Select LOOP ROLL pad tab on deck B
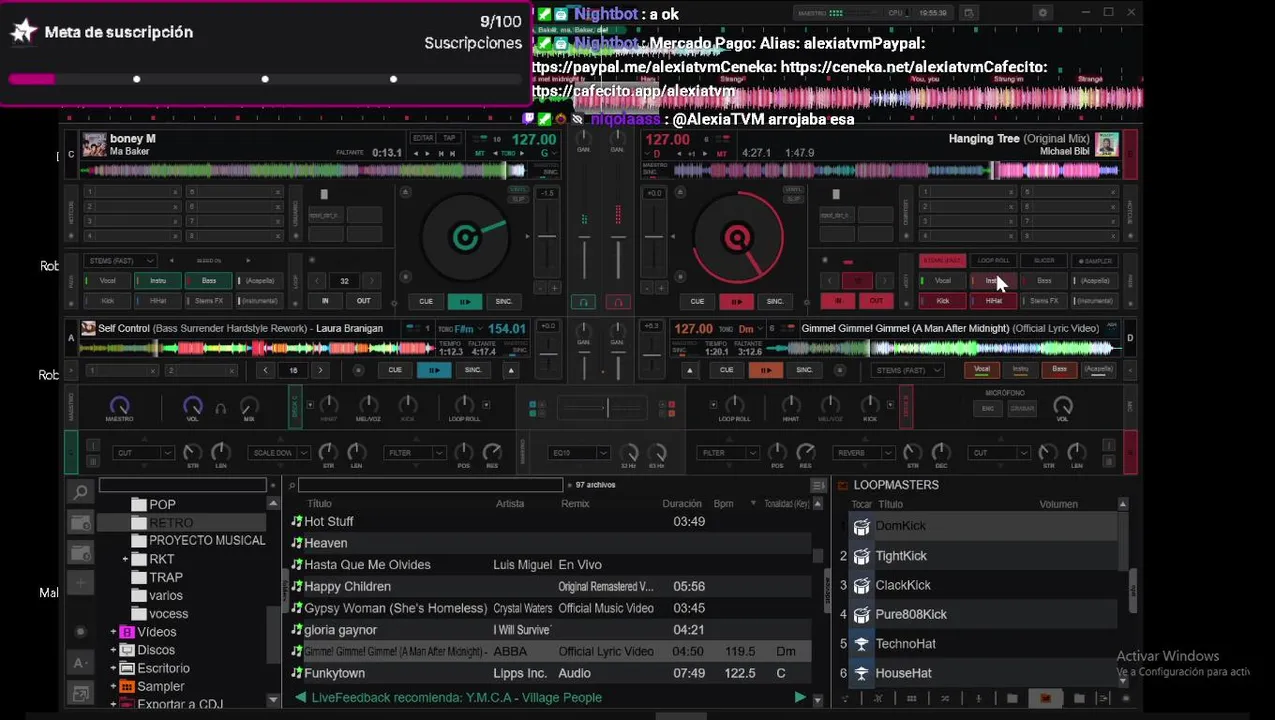1275x720 pixels. click(x=993, y=261)
